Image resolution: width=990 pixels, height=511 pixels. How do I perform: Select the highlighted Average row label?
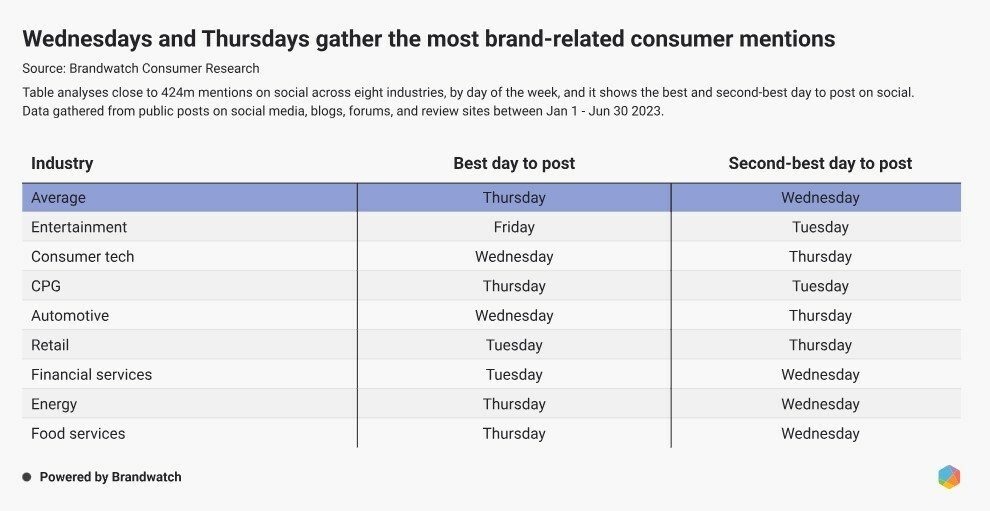tap(58, 198)
